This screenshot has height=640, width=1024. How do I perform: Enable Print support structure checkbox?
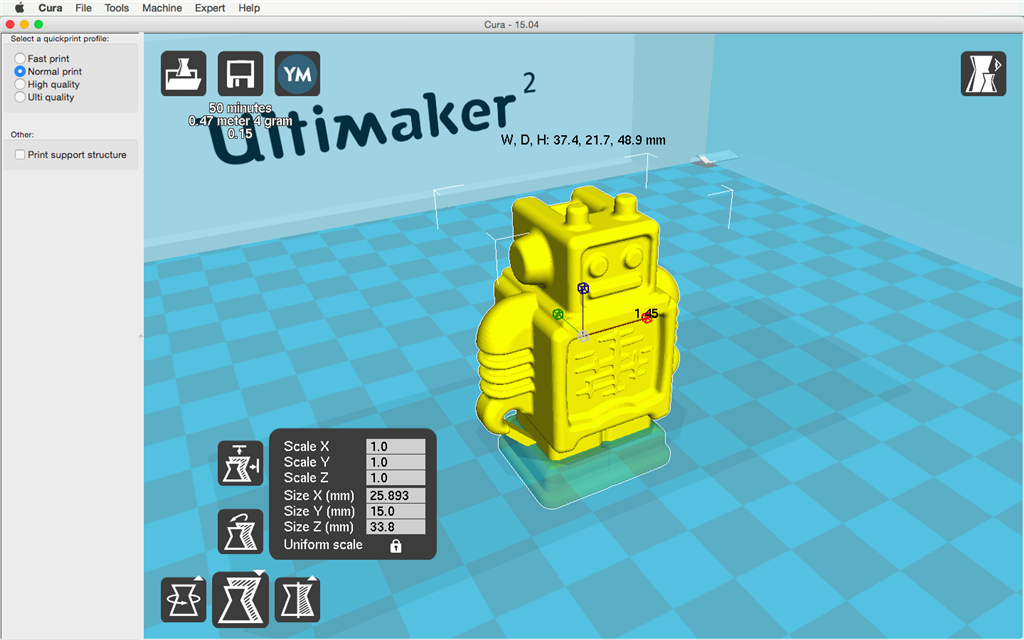pos(20,155)
